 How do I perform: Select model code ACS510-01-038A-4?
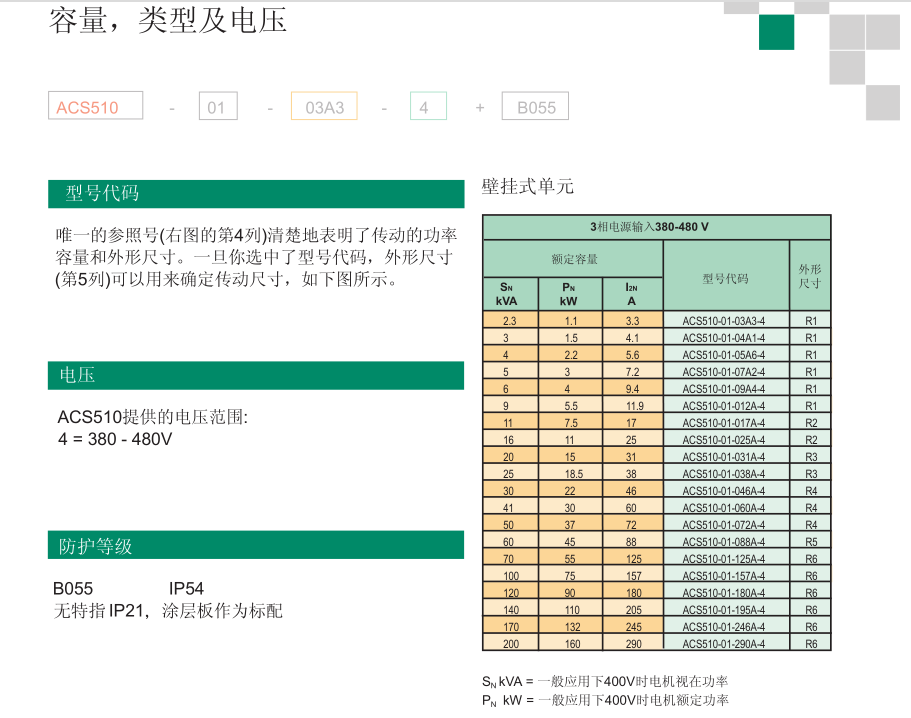coord(724,473)
